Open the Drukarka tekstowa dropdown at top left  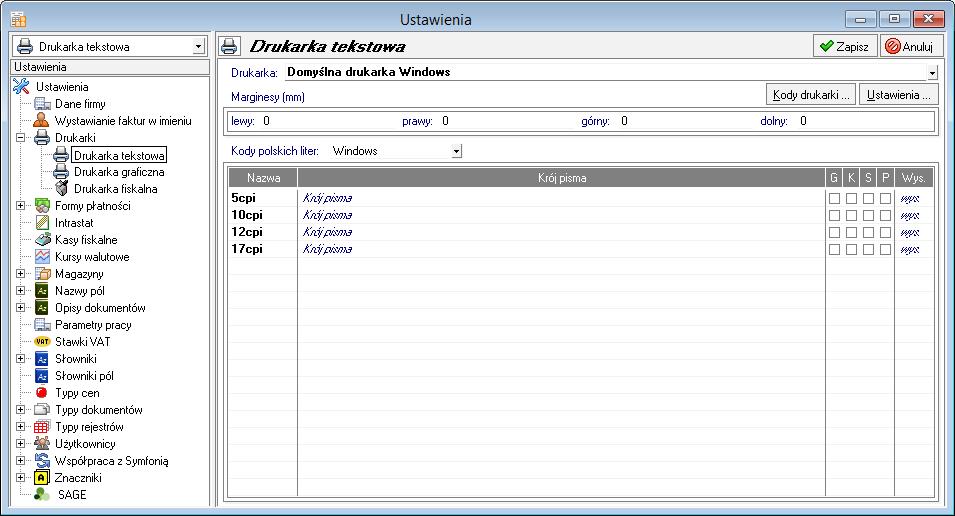(x=198, y=47)
